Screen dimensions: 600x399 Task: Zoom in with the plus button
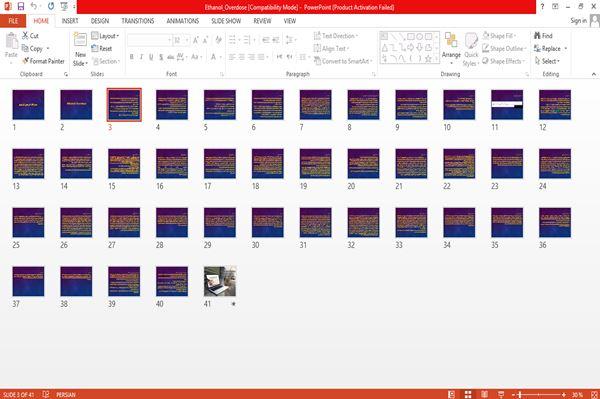[x=564, y=394]
